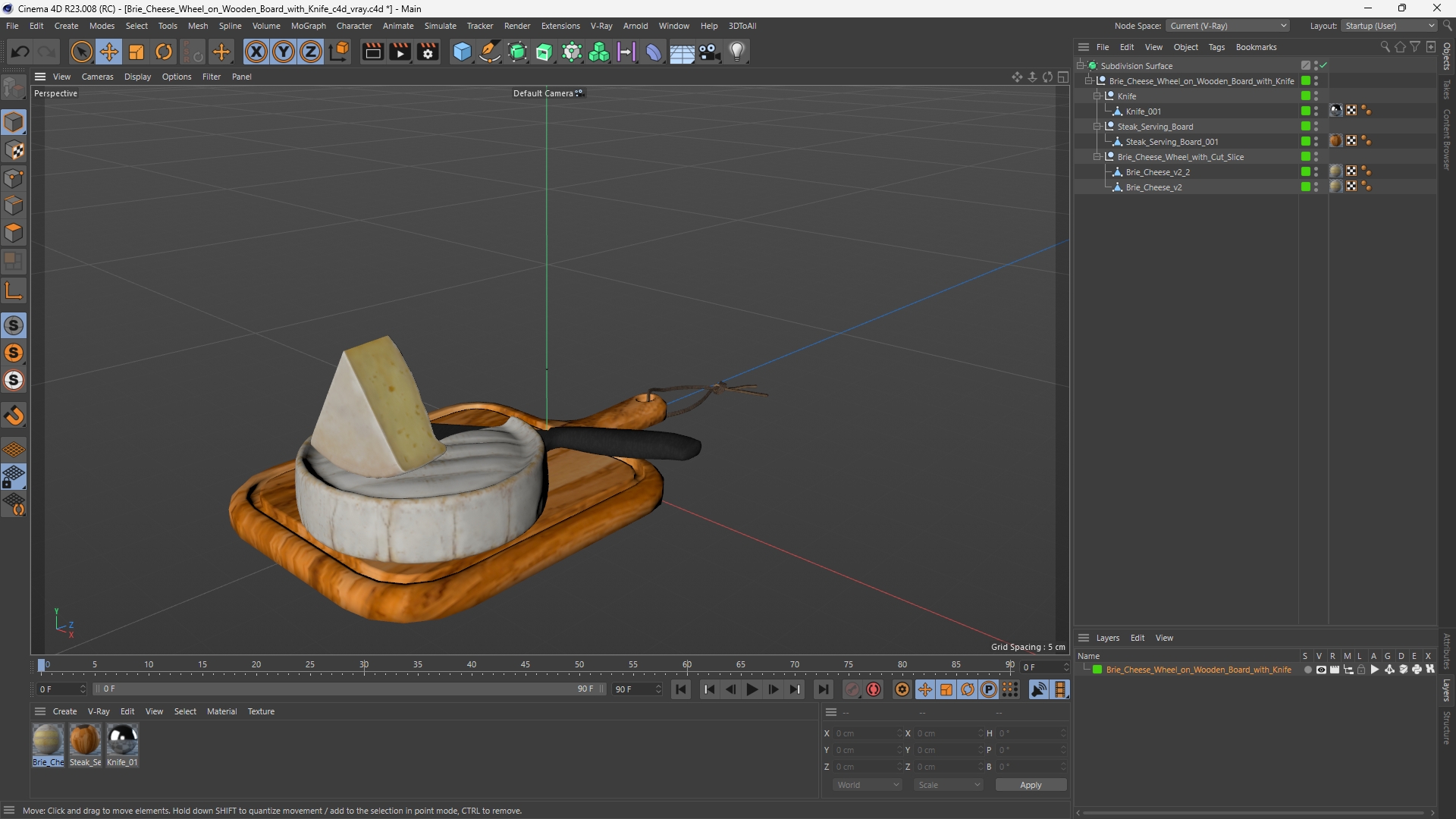Click MoGraph Cloner green icon

coord(599,52)
